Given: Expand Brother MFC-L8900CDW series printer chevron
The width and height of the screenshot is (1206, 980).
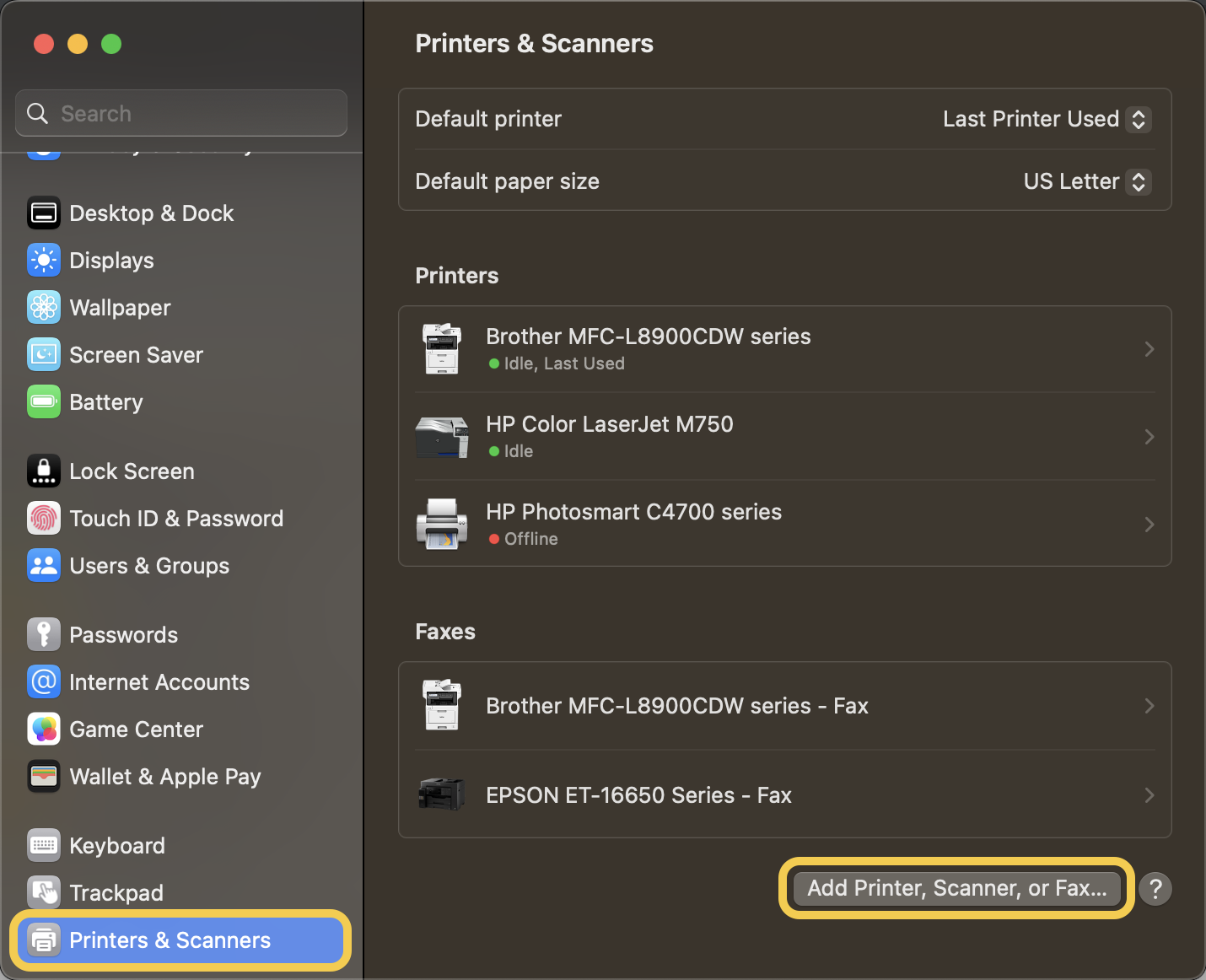Looking at the screenshot, I should 1149,349.
